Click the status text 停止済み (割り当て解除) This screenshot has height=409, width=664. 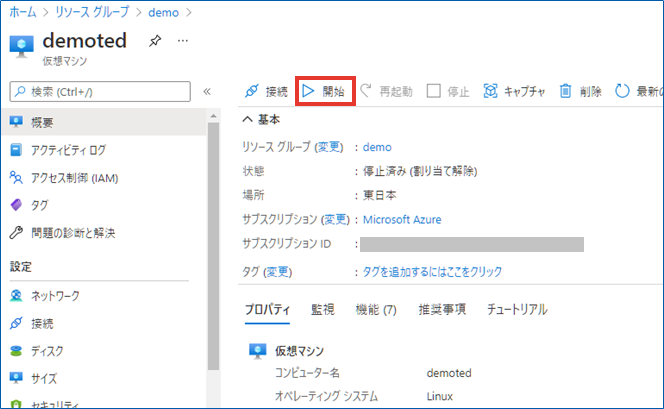[420, 171]
